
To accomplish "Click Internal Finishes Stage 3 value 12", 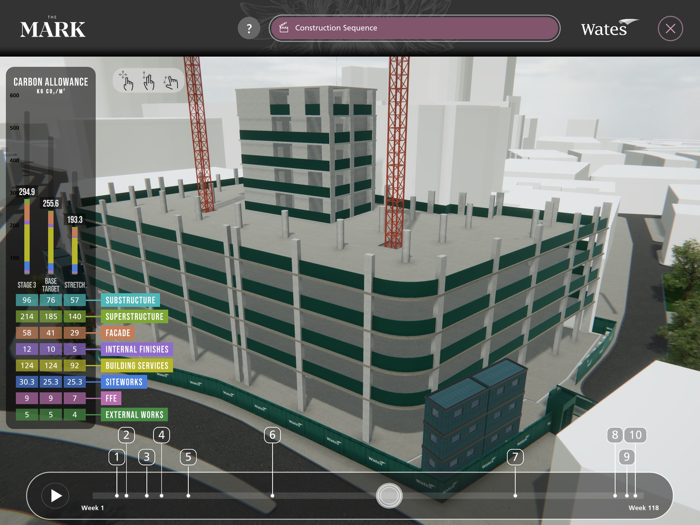I will [x=27, y=349].
